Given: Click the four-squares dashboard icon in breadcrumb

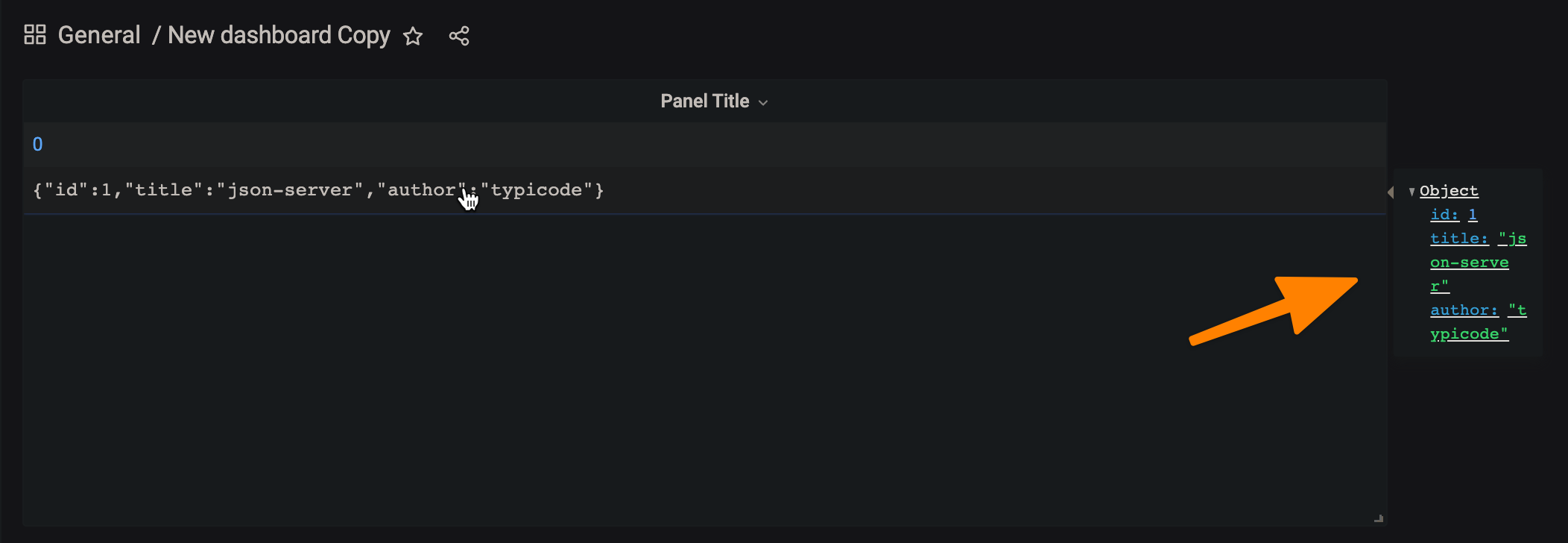Looking at the screenshot, I should (34, 34).
